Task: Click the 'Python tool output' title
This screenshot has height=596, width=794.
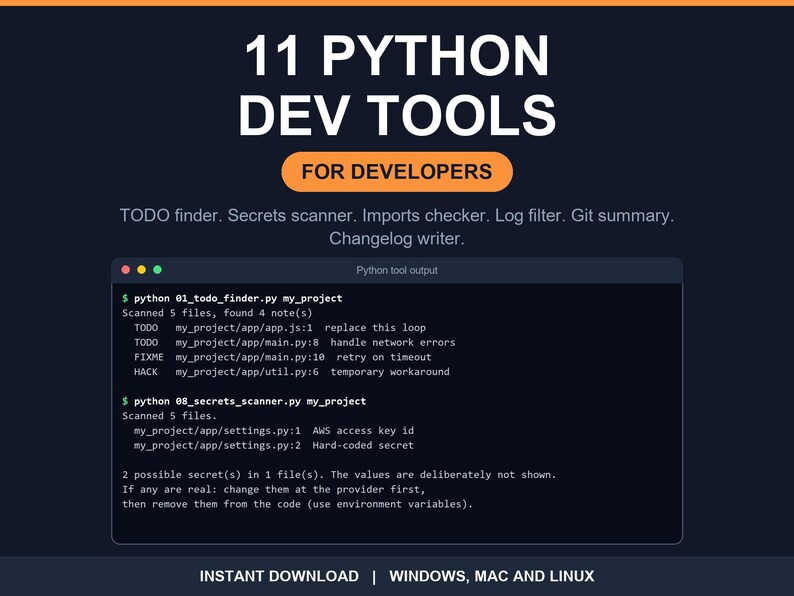Action: coord(397,270)
